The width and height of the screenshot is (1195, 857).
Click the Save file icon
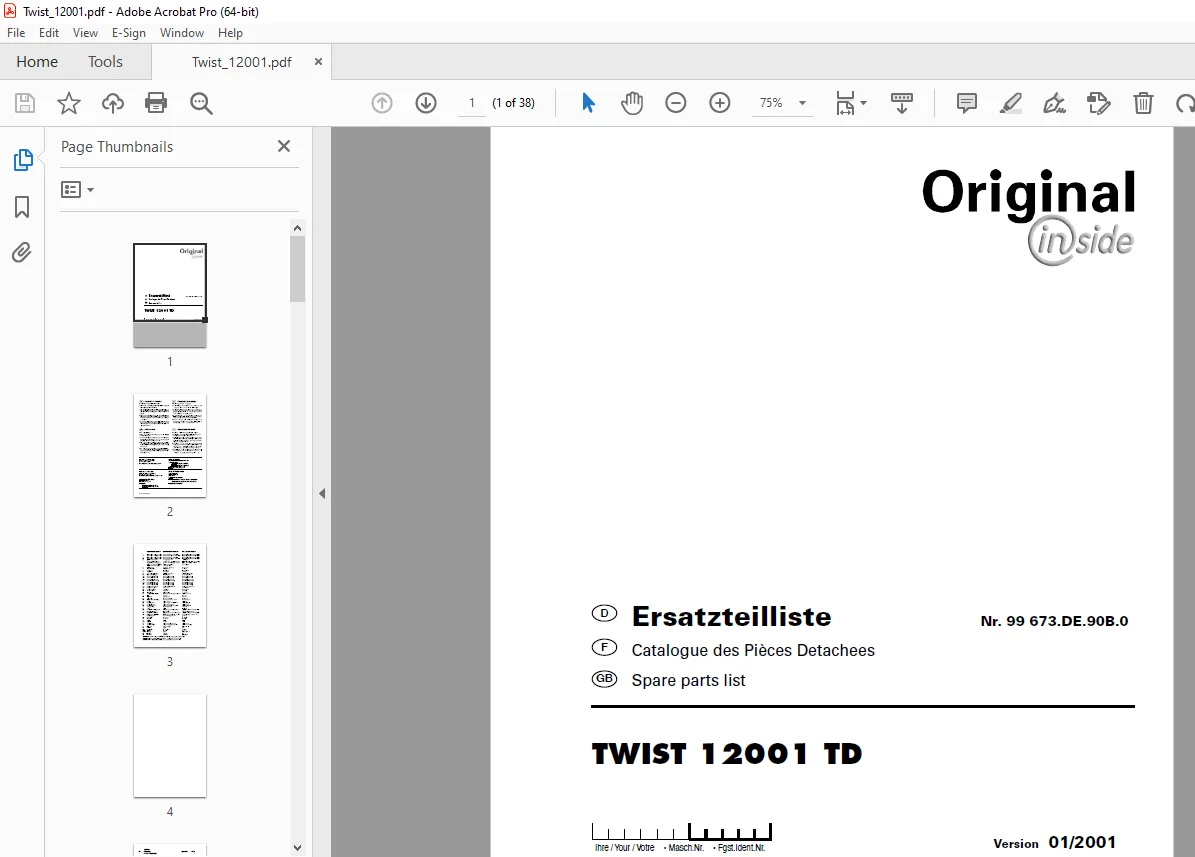click(x=25, y=103)
